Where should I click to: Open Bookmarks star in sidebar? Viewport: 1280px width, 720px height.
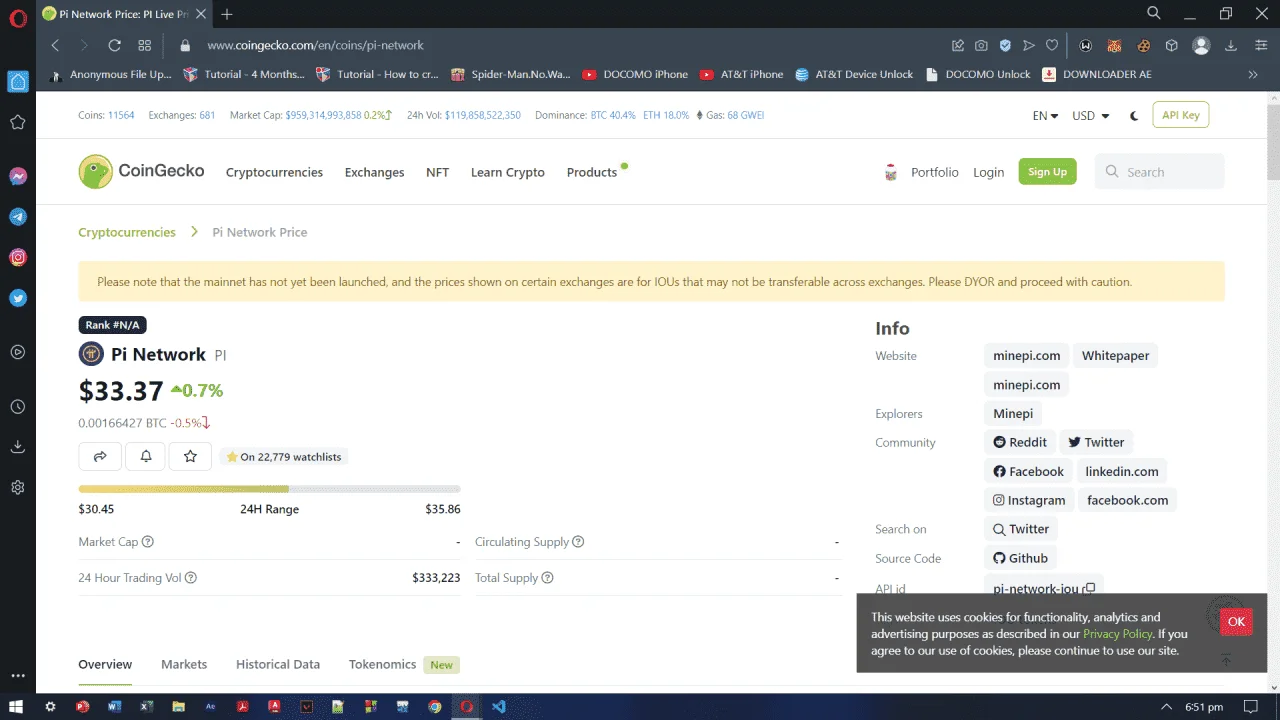click(17, 122)
